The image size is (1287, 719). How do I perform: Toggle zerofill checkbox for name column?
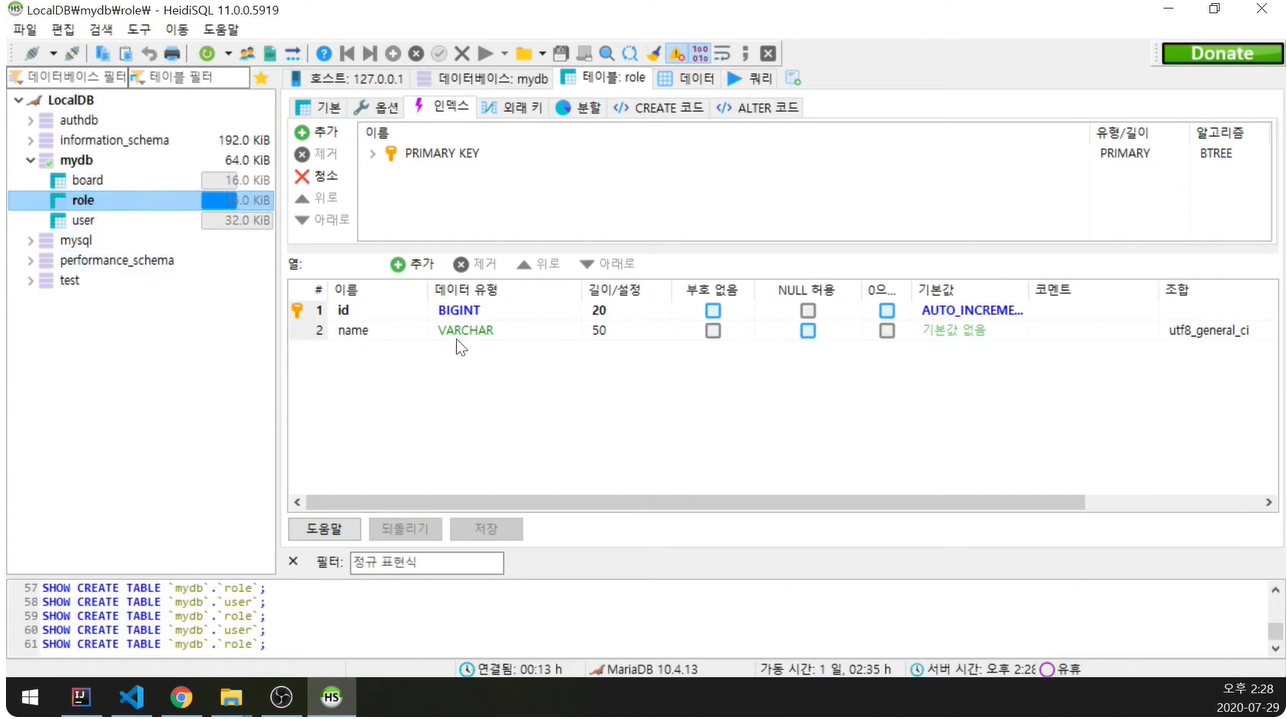[887, 331]
